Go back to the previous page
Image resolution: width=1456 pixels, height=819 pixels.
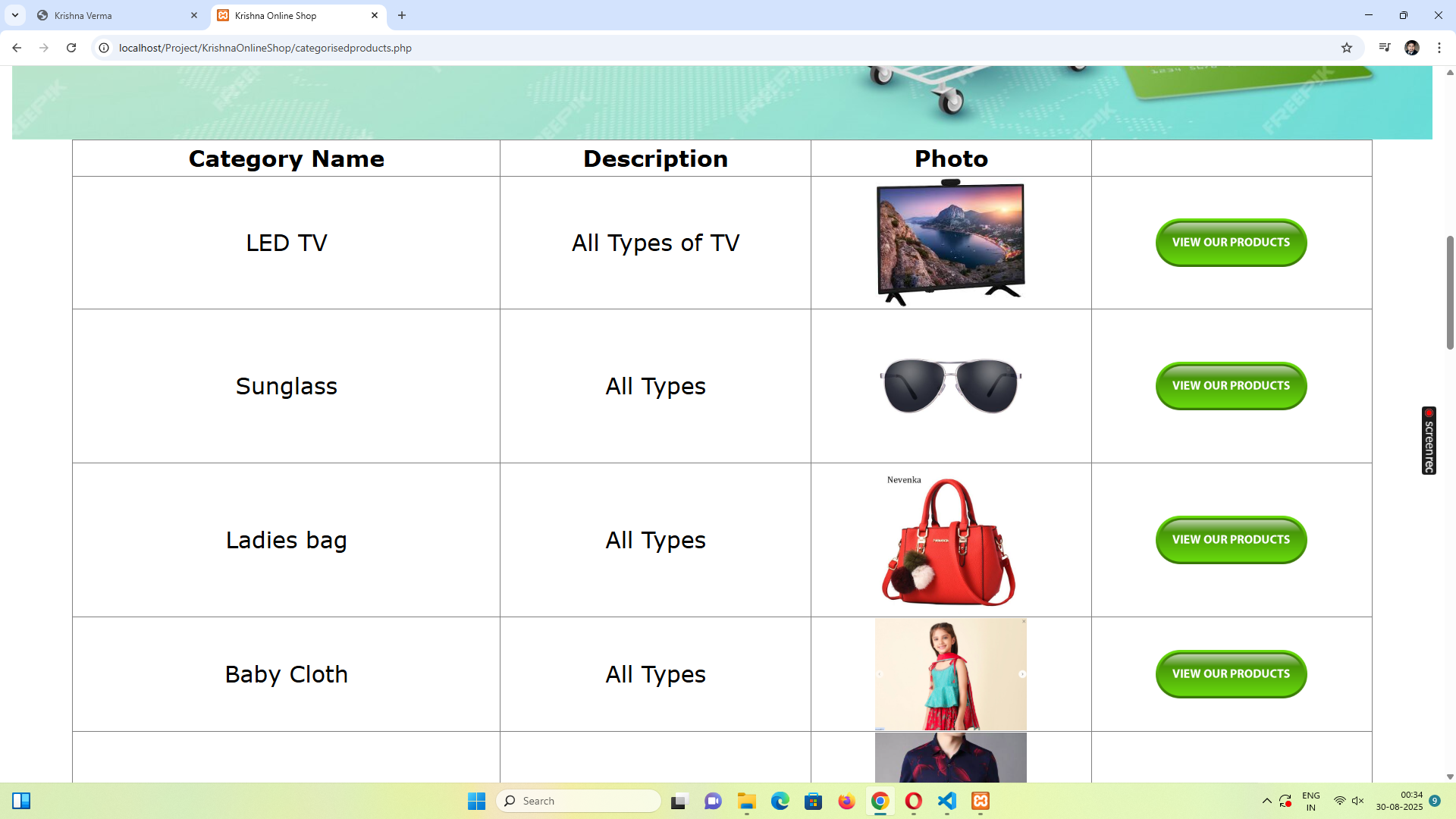tap(17, 48)
